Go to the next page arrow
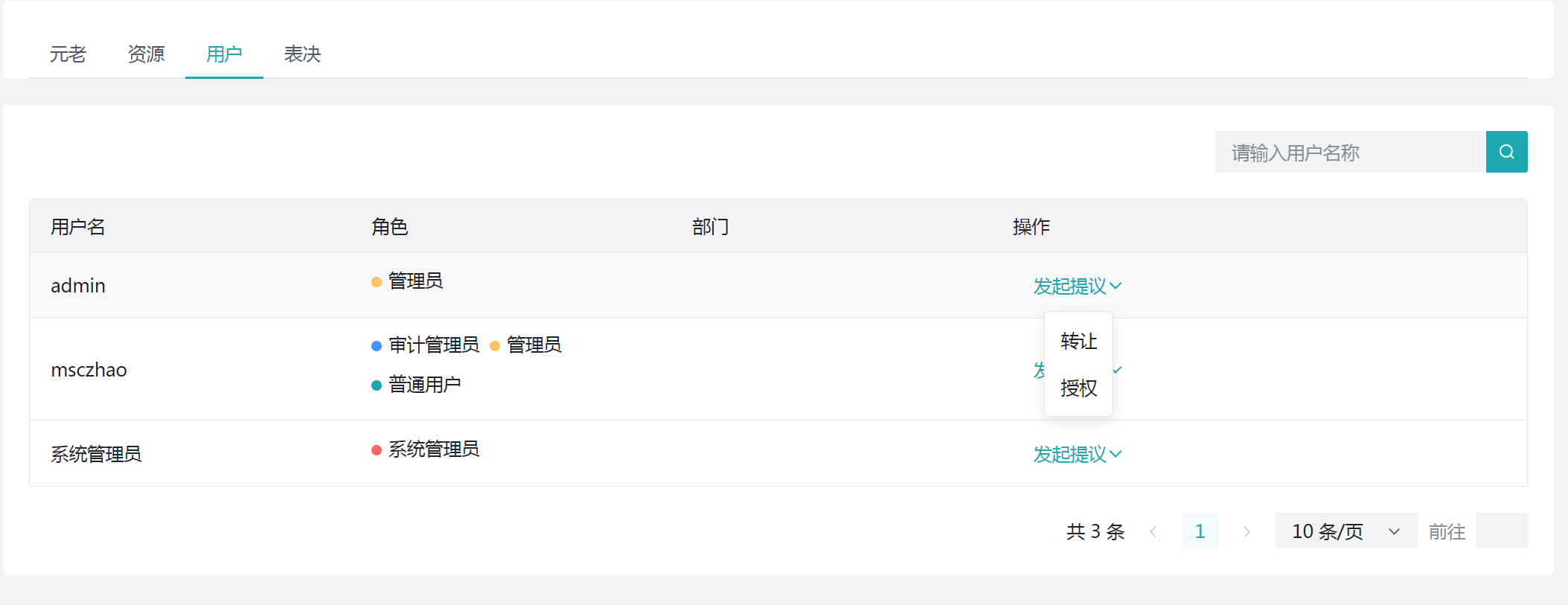The height and width of the screenshot is (605, 1568). click(1247, 531)
